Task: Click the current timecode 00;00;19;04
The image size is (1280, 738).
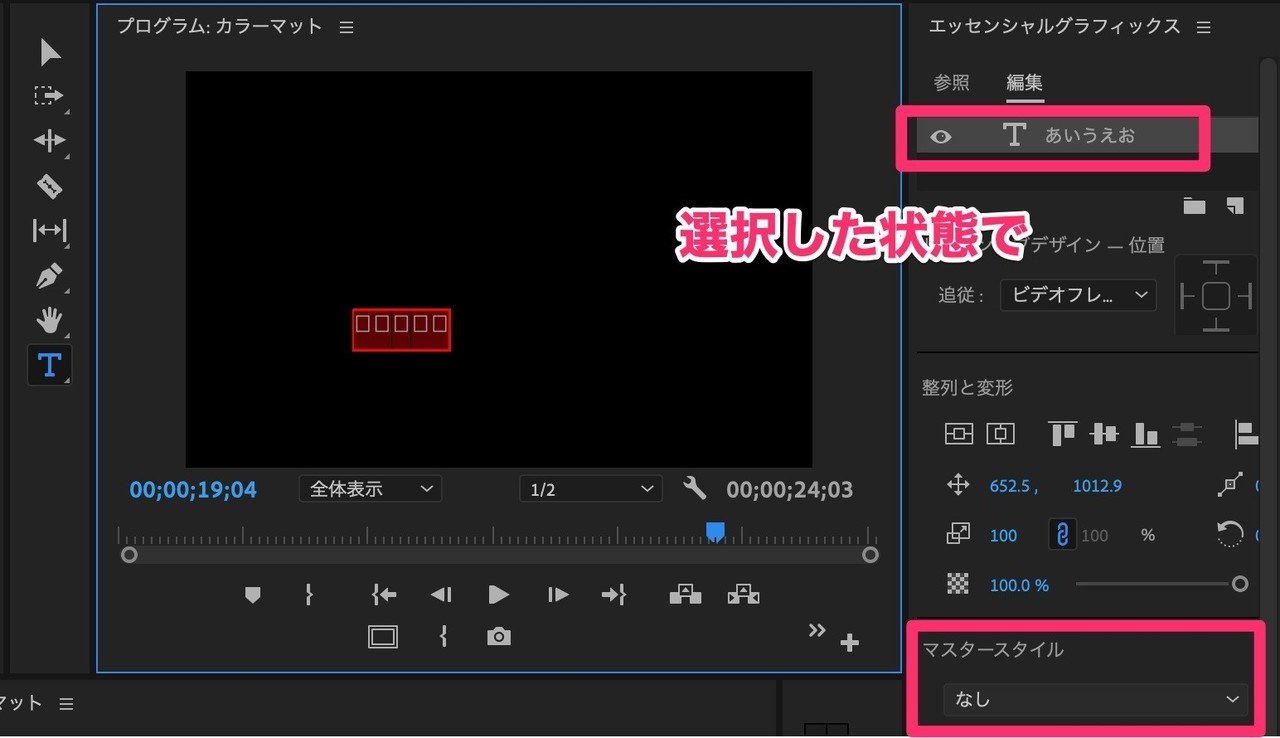Action: [x=193, y=490]
